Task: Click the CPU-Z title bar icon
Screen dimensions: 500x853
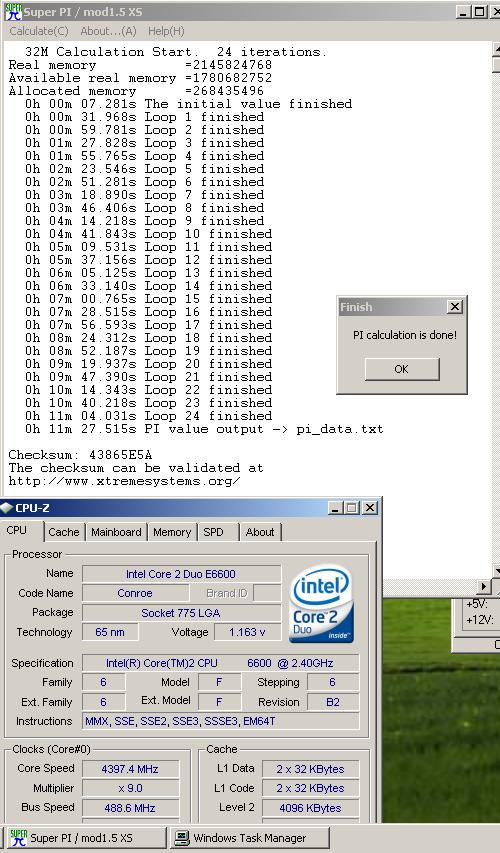Action: pyautogui.click(x=7, y=508)
